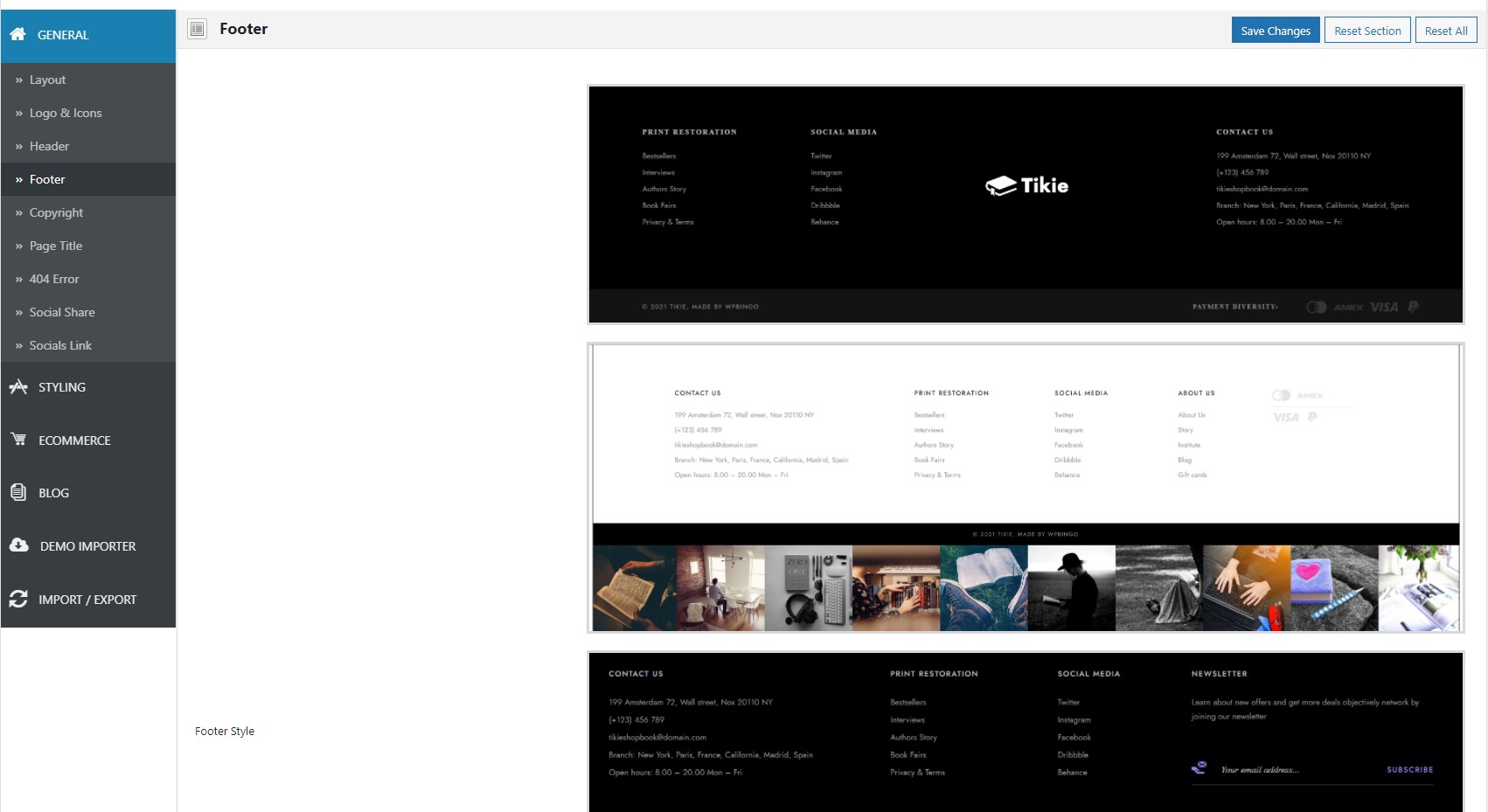The width and height of the screenshot is (1488, 812).
Task: Click the Demo Importer cloud icon
Action: pos(19,545)
